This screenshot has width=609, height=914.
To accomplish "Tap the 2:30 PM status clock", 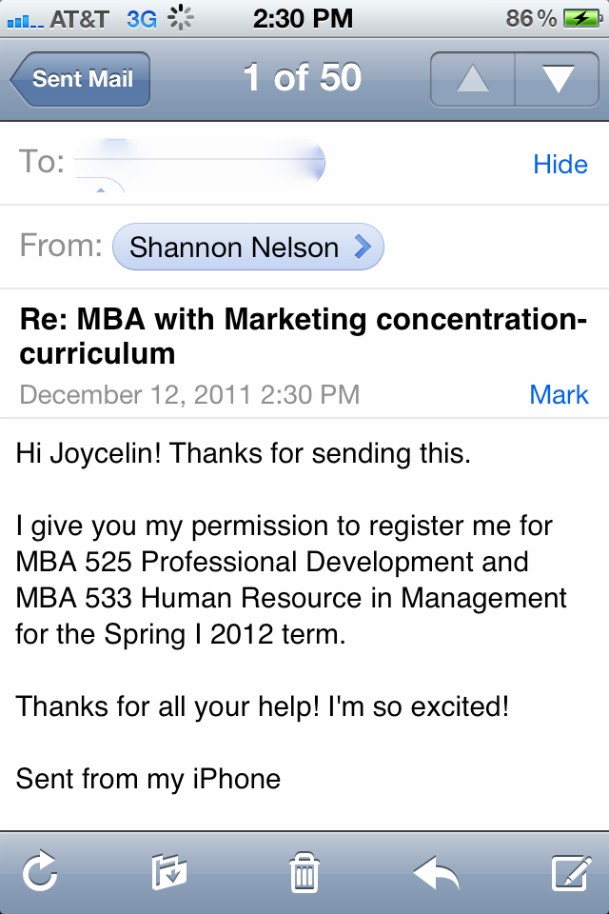I will click(302, 19).
